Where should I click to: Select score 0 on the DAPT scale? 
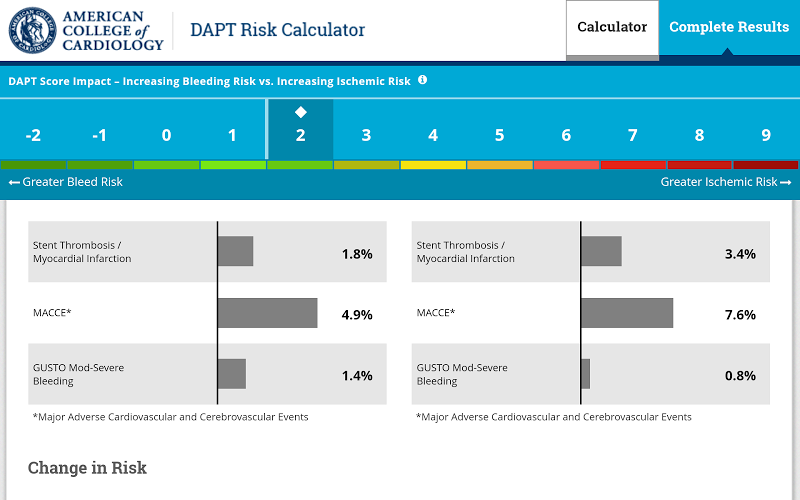click(x=166, y=135)
